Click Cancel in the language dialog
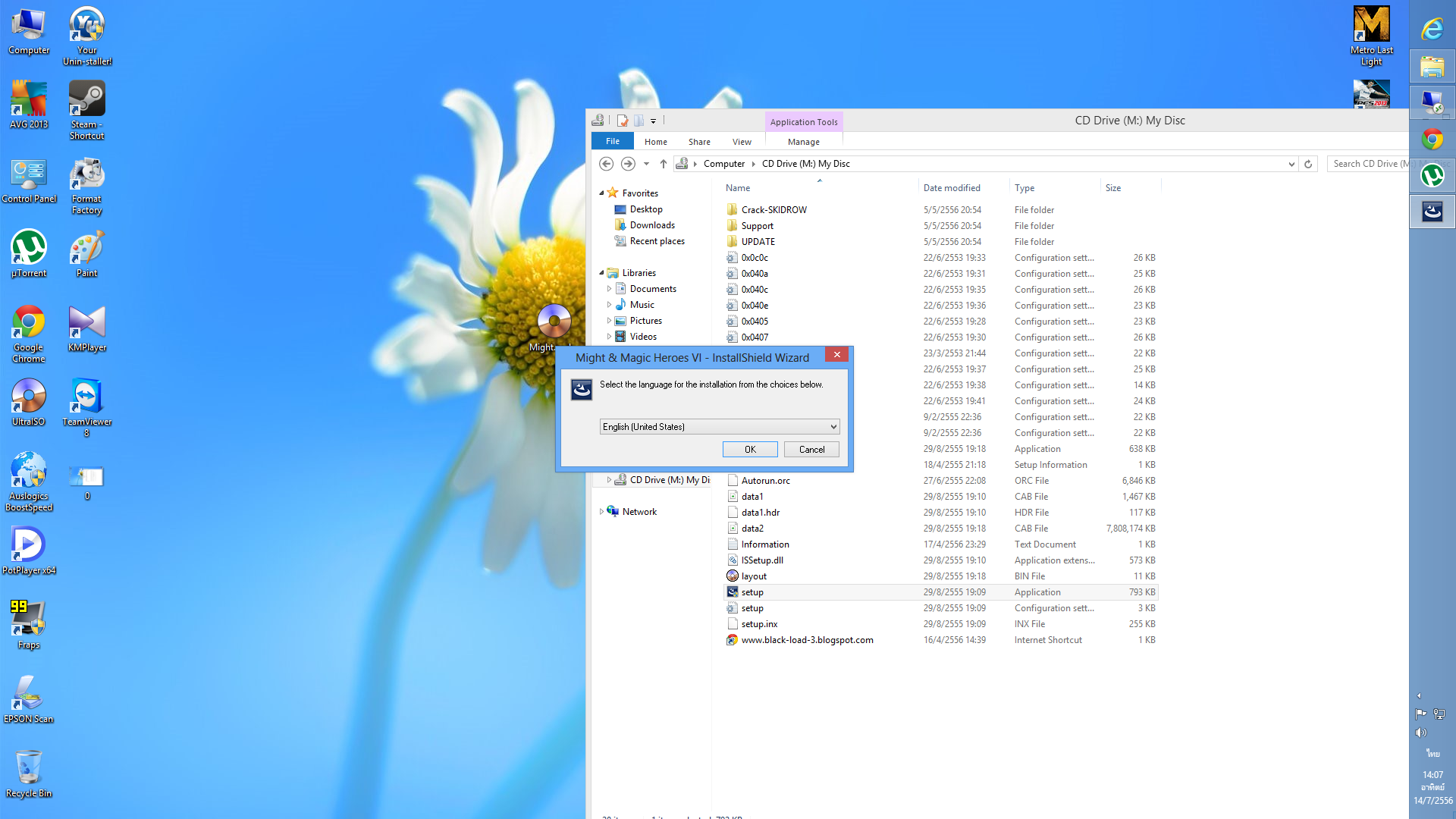This screenshot has height=819, width=1456. click(811, 450)
